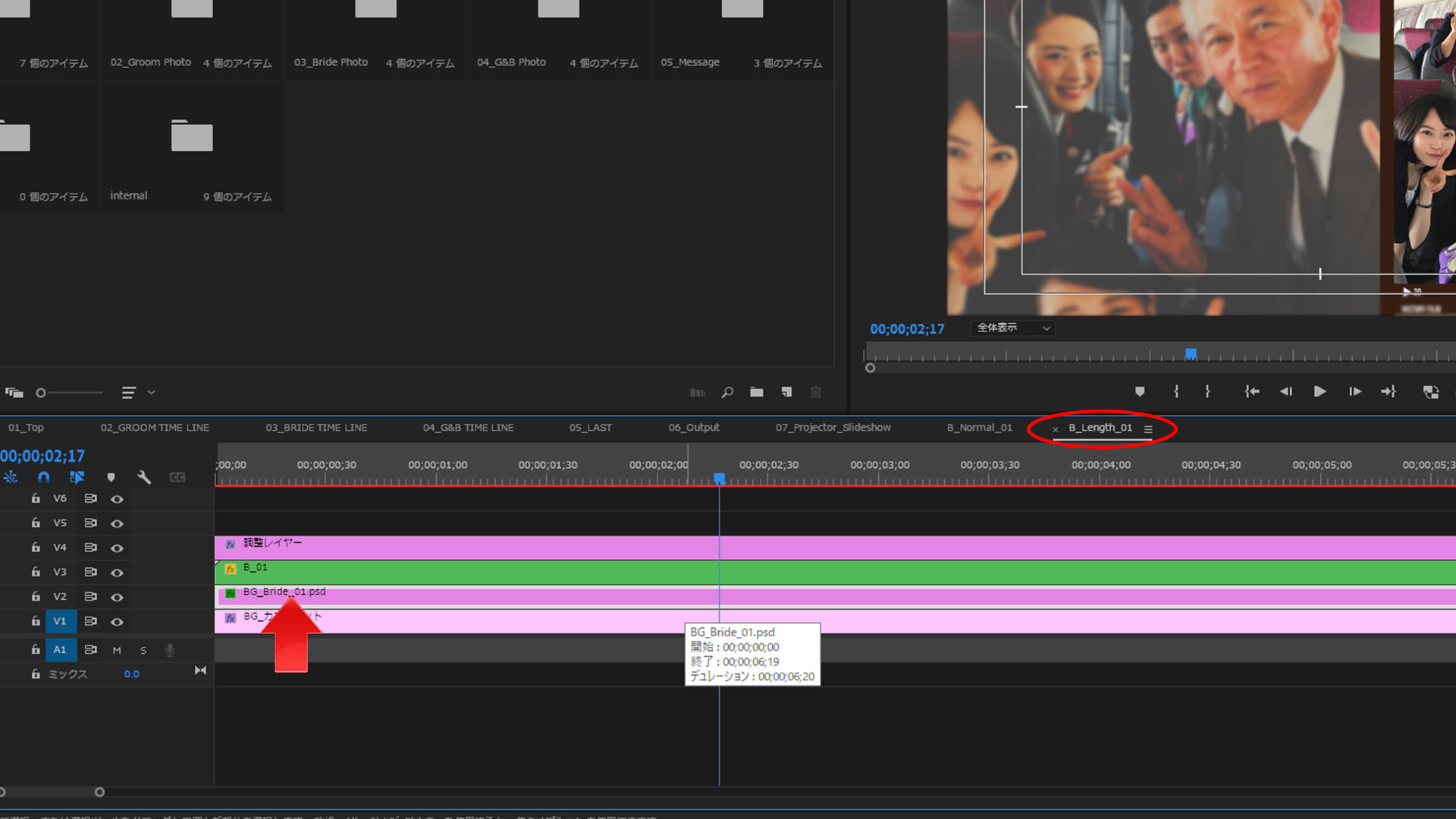The height and width of the screenshot is (819, 1456).
Task: Open B_Length_01 tab panel menu
Action: pos(1148,429)
